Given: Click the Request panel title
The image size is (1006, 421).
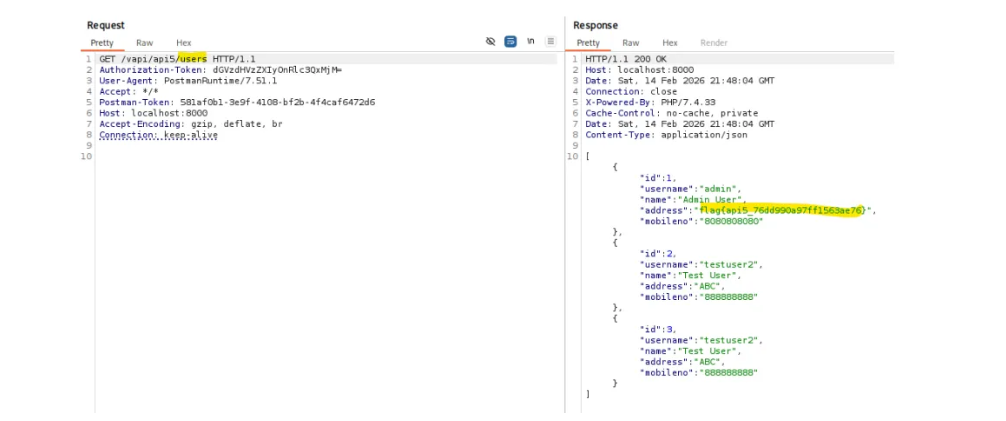Looking at the screenshot, I should coord(106,25).
